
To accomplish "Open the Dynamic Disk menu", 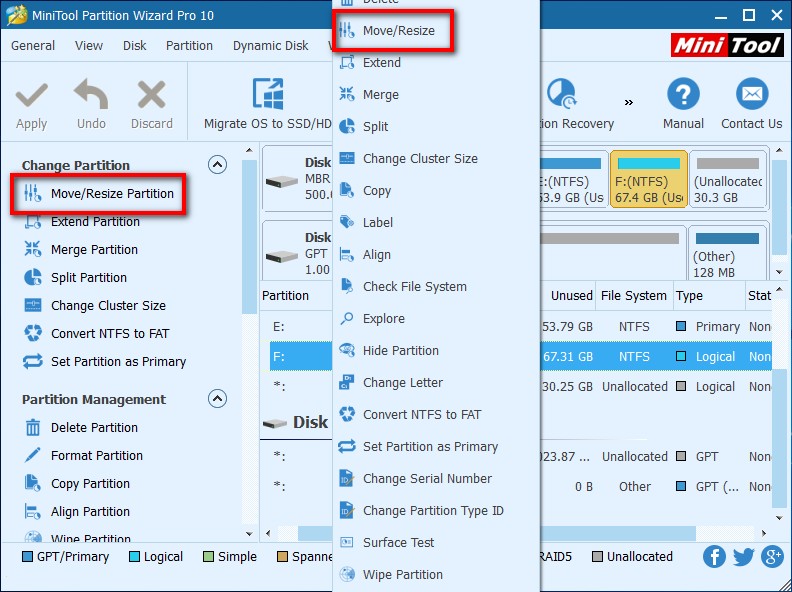I will click(x=270, y=45).
